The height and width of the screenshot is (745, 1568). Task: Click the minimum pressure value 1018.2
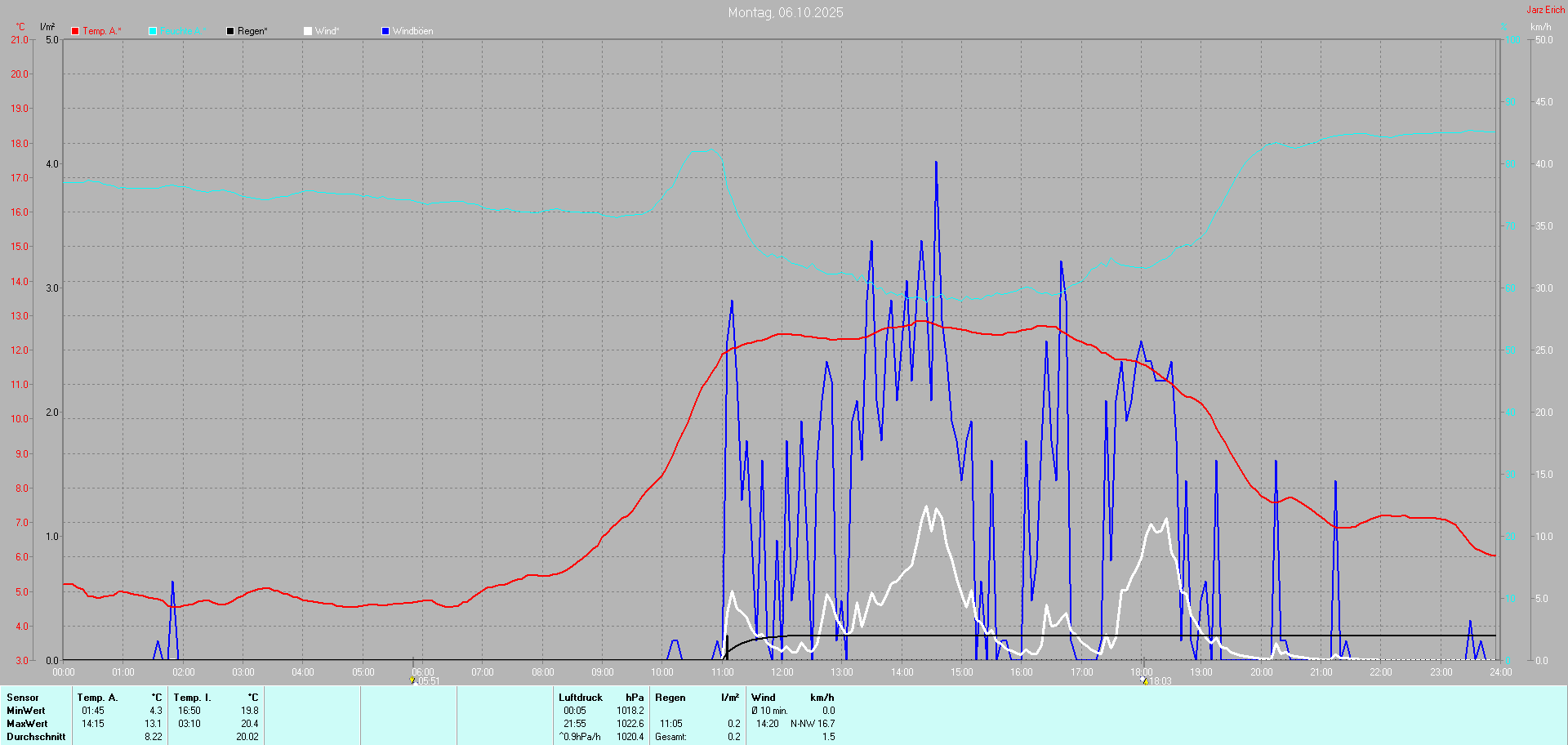coord(630,711)
